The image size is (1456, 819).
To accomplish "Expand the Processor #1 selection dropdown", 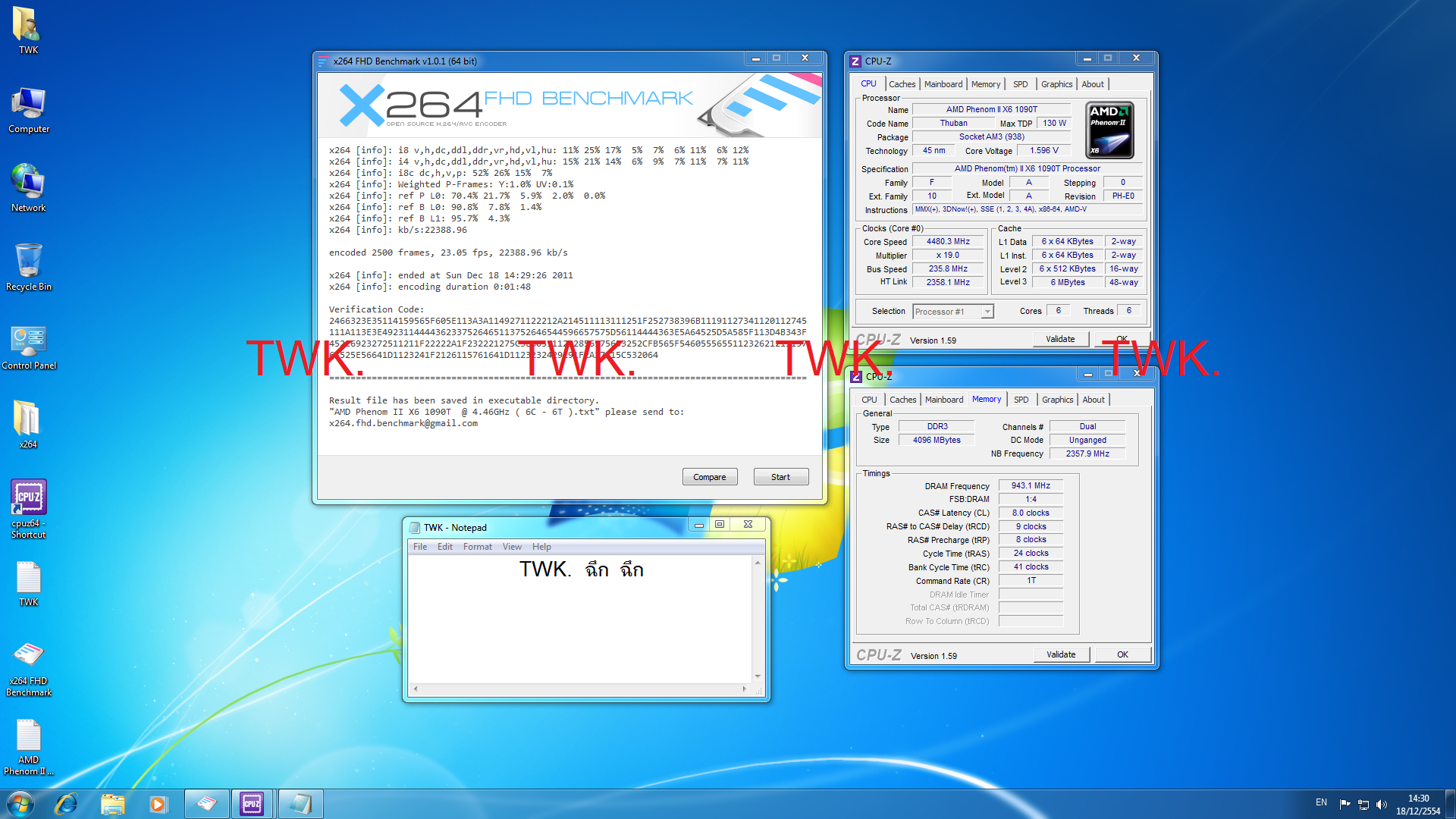I will click(987, 312).
